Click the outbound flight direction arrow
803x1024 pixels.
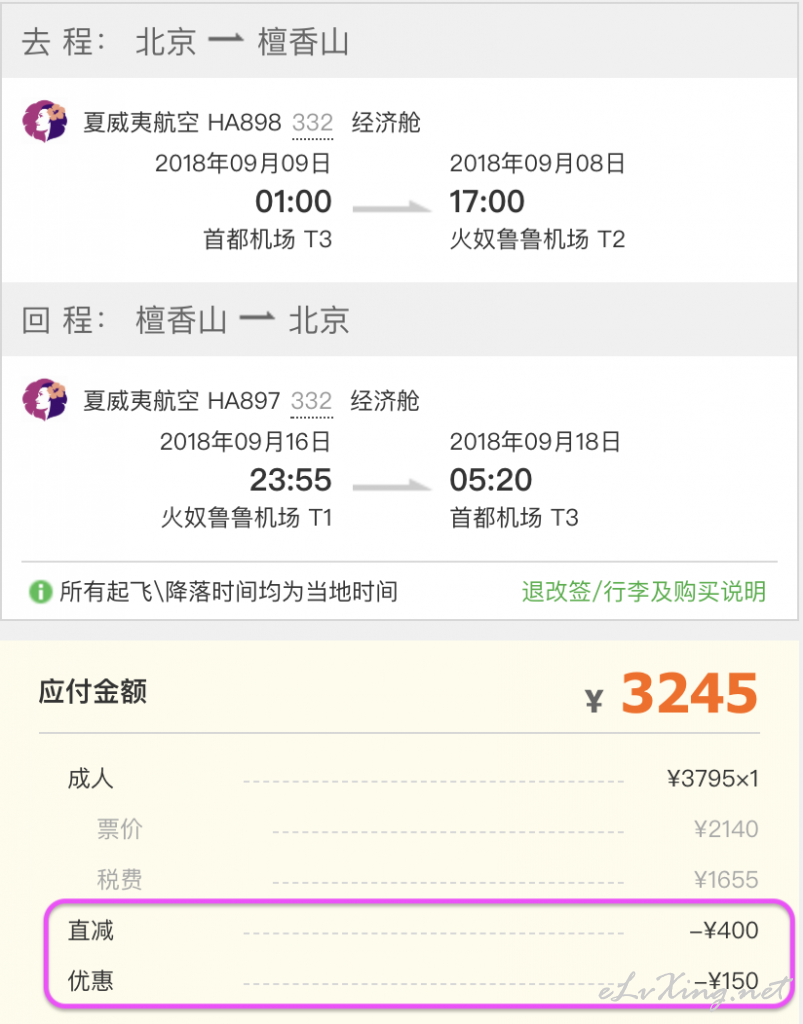click(392, 207)
